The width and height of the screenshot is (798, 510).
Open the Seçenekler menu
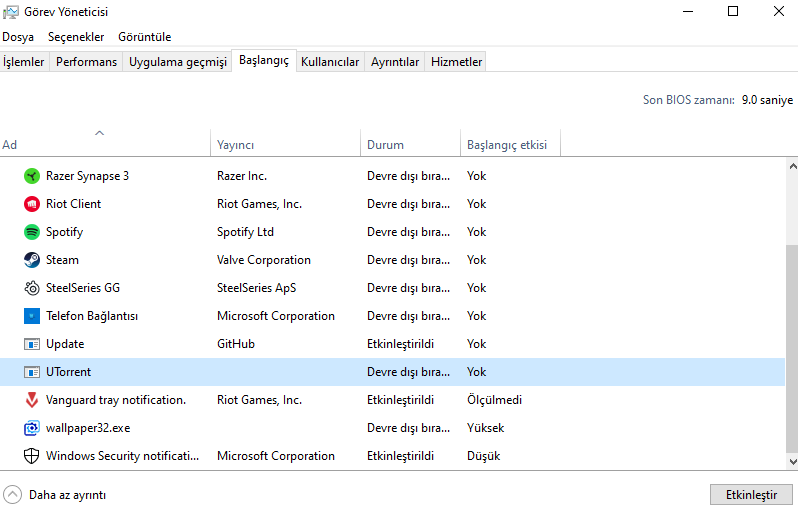(76, 37)
